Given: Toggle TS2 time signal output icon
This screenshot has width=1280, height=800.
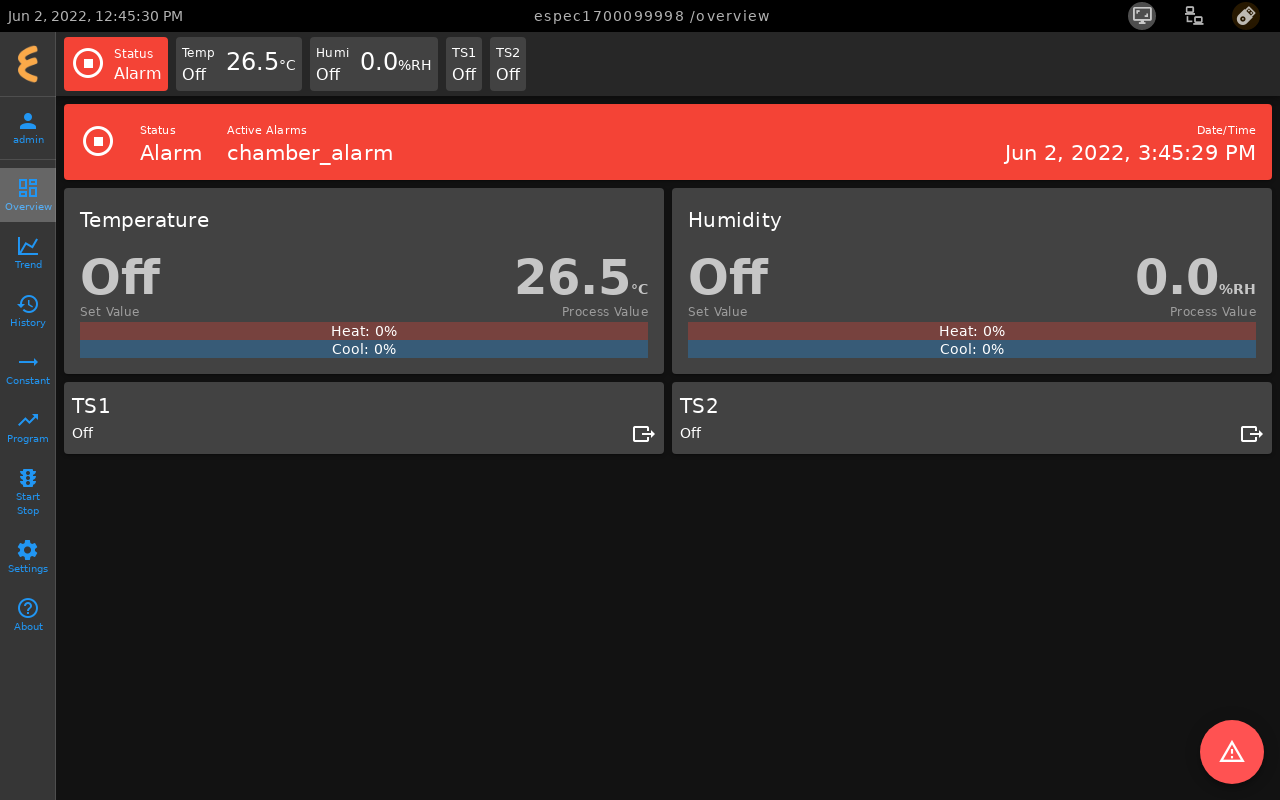Looking at the screenshot, I should pyautogui.click(x=1252, y=434).
